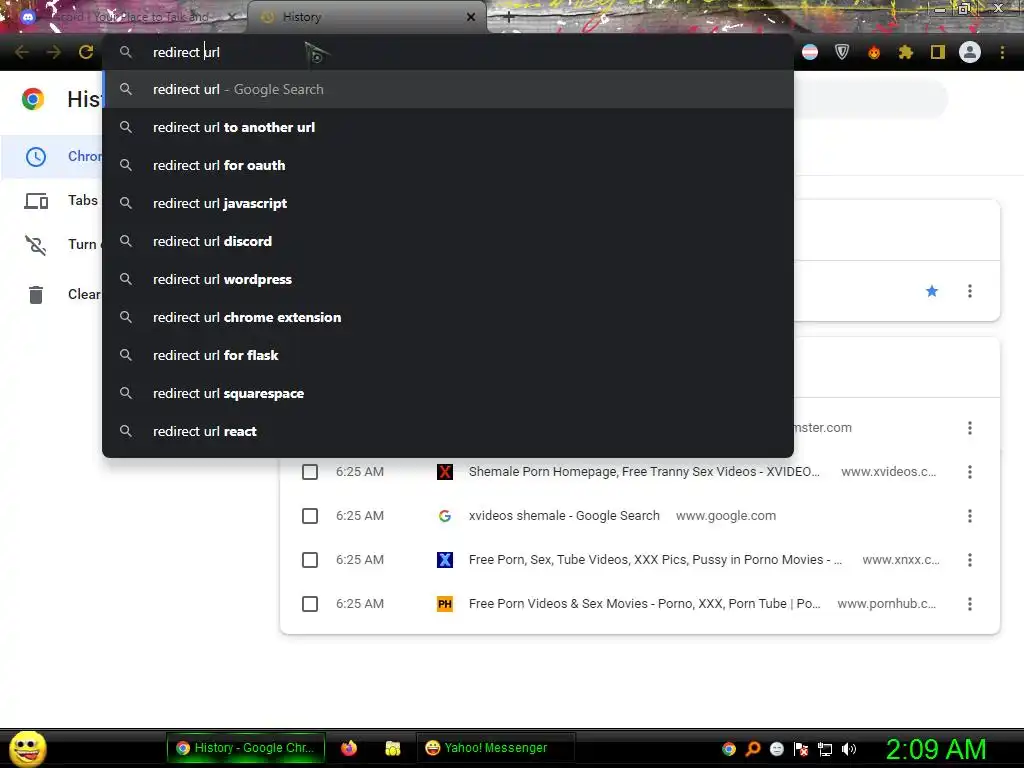Image resolution: width=1024 pixels, height=768 pixels.
Task: Select suggestion redirect url - Google Search
Action: 448,89
